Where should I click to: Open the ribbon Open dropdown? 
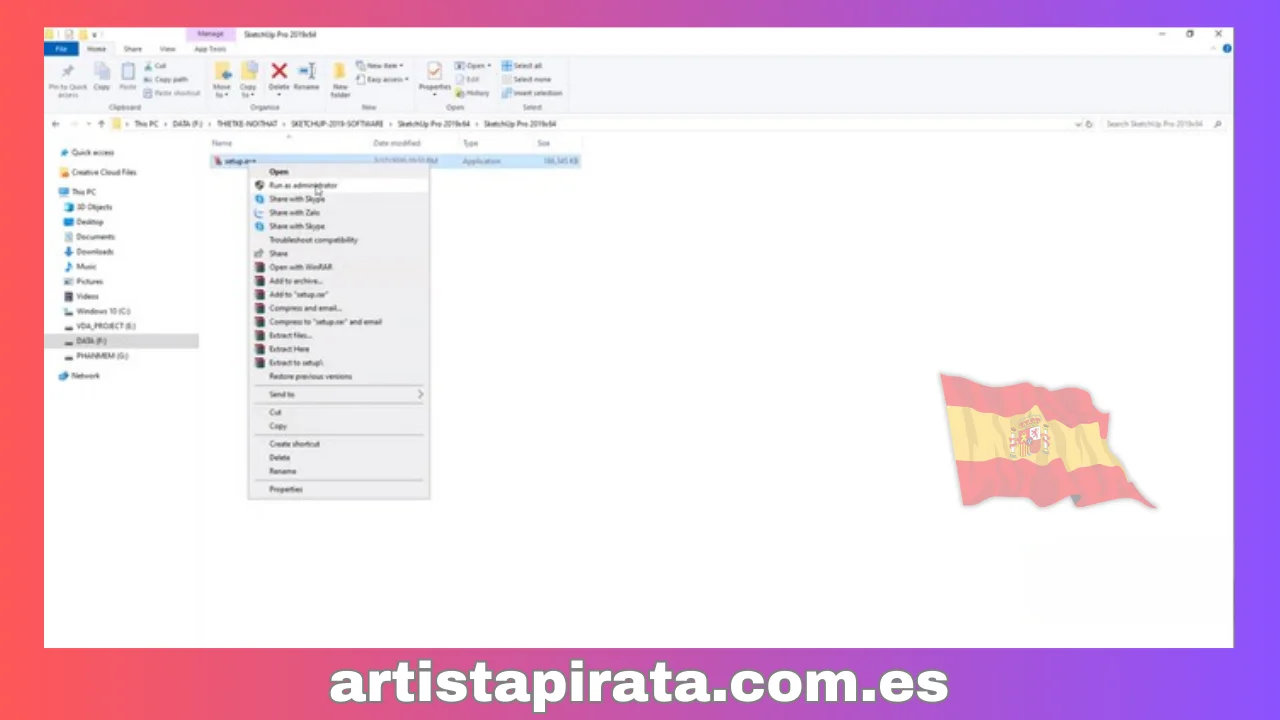[473, 66]
